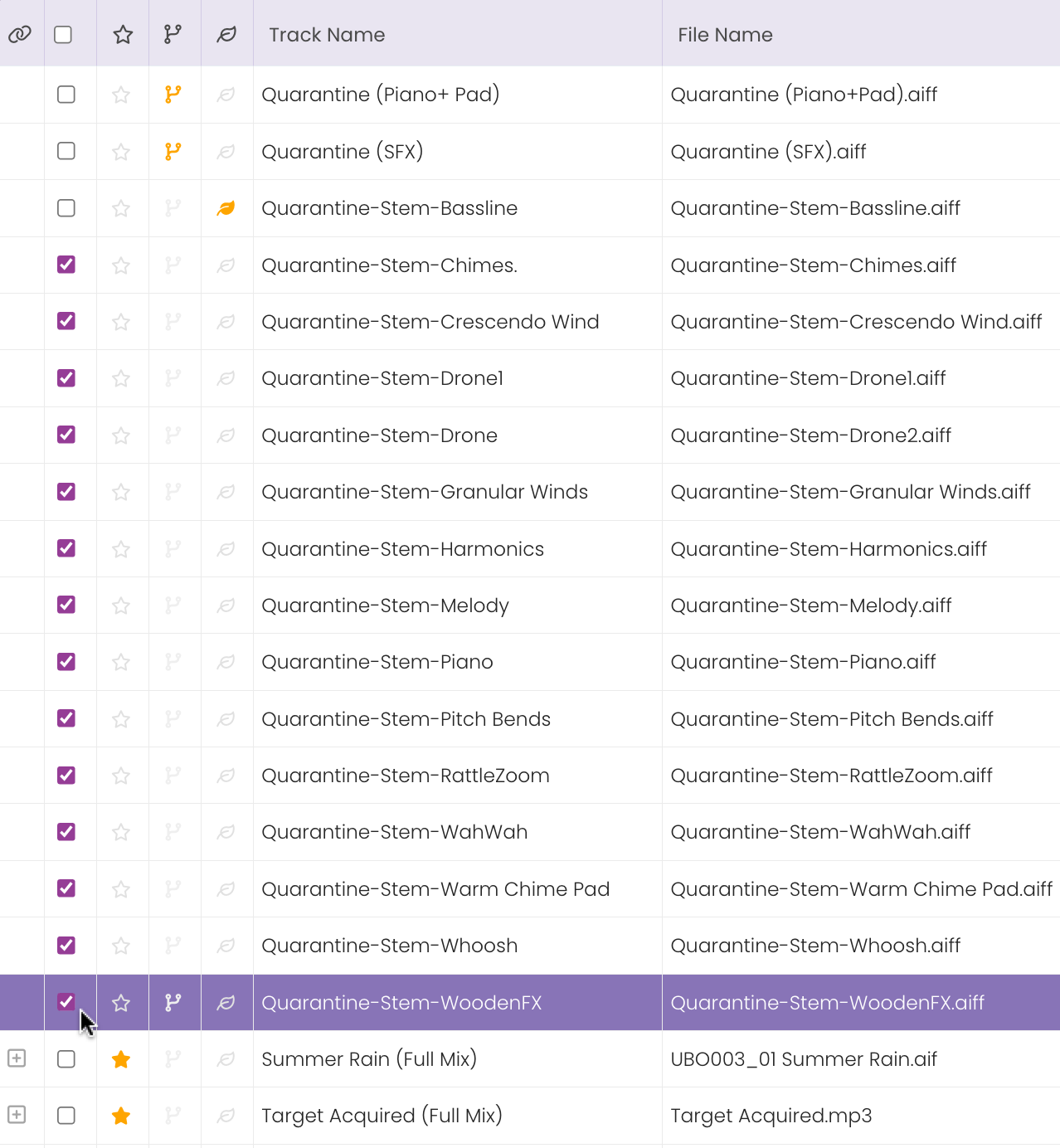Click the leaf icon in the column header
The image size is (1060, 1148).
click(x=226, y=35)
